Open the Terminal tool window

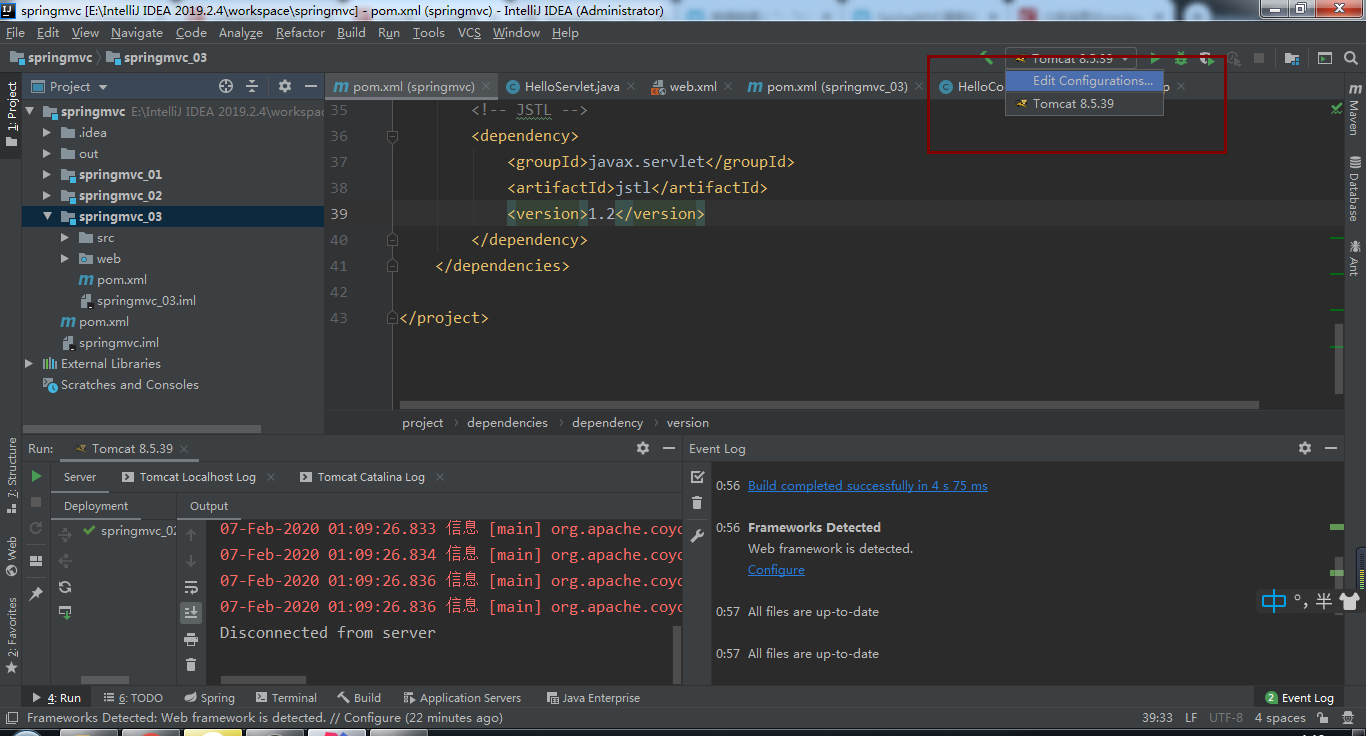[286, 698]
